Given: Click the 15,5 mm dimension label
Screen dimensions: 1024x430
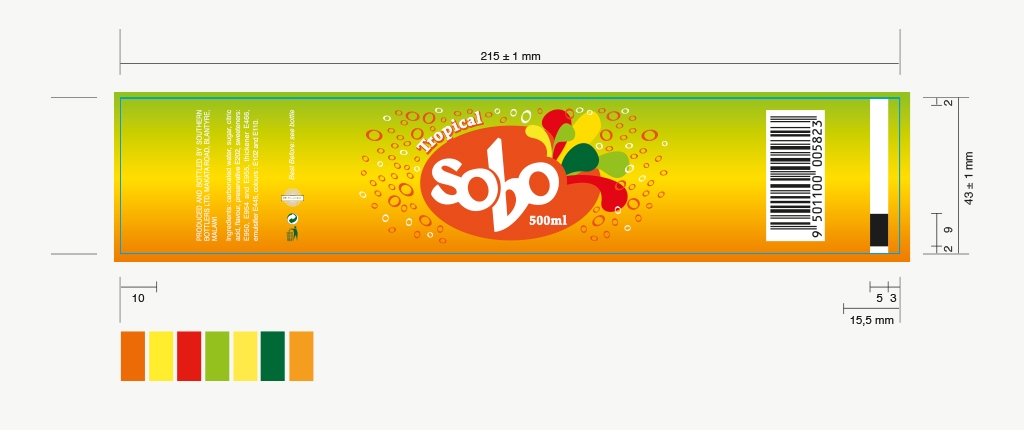Looking at the screenshot, I should click(x=872, y=320).
